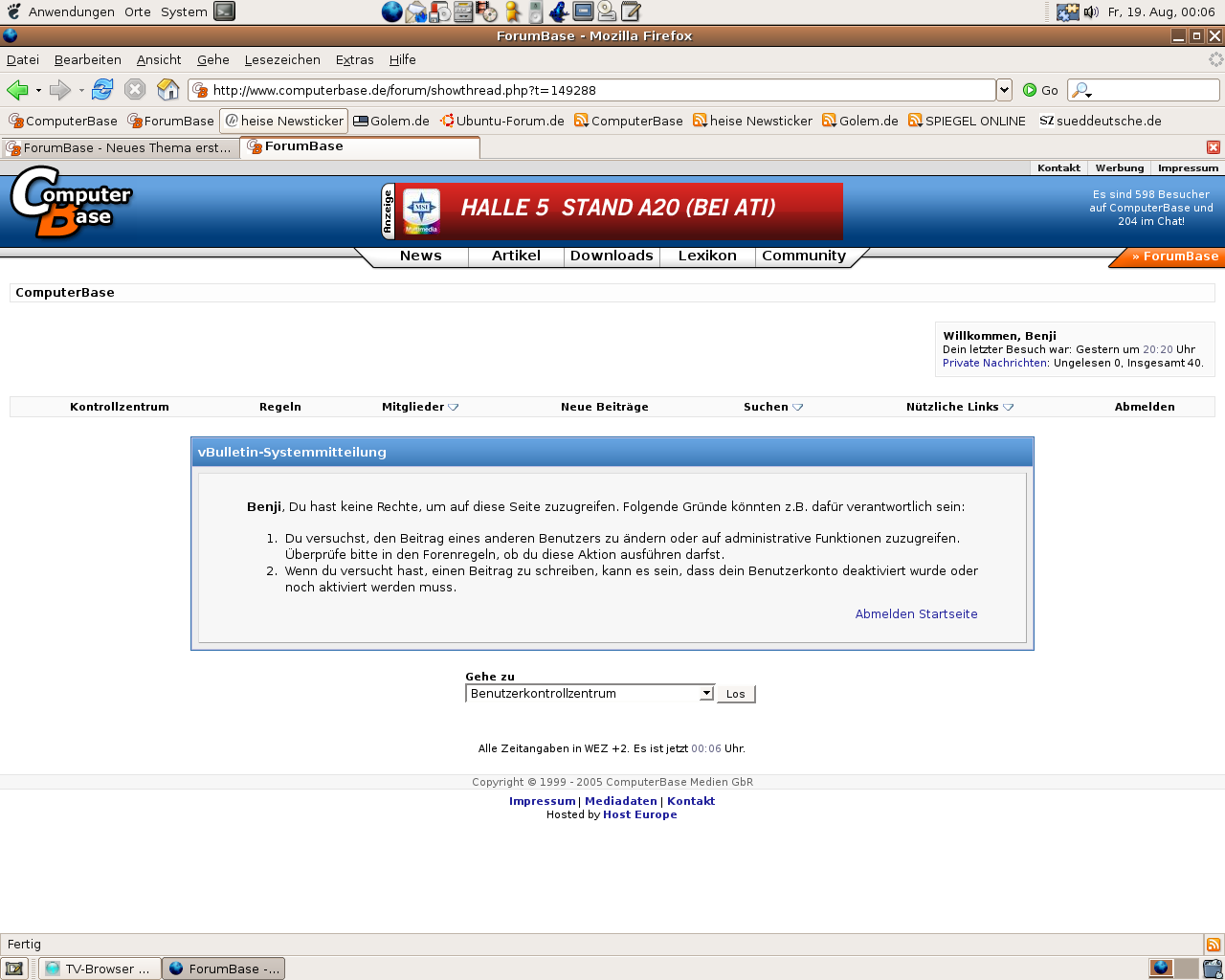
Task: Click the Los button
Action: click(736, 694)
